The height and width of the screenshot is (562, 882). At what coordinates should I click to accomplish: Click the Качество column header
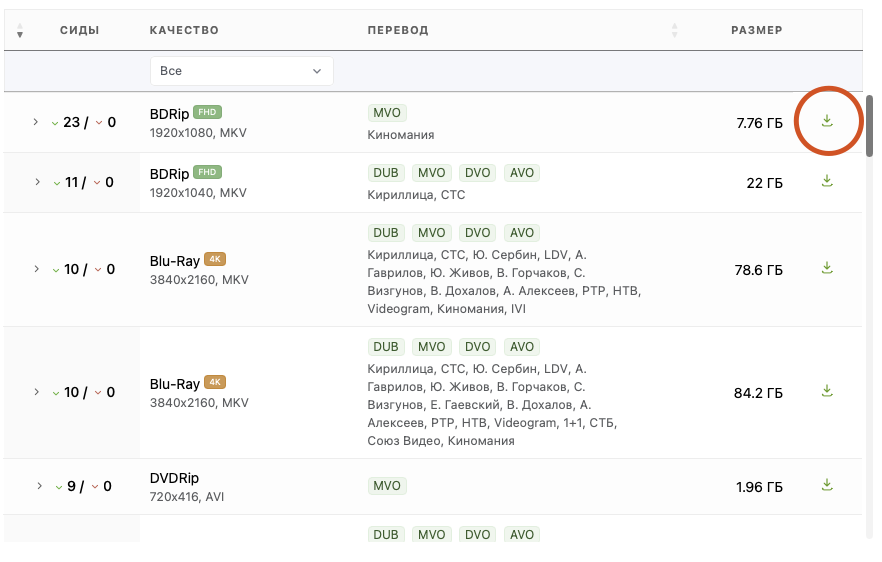tap(184, 30)
